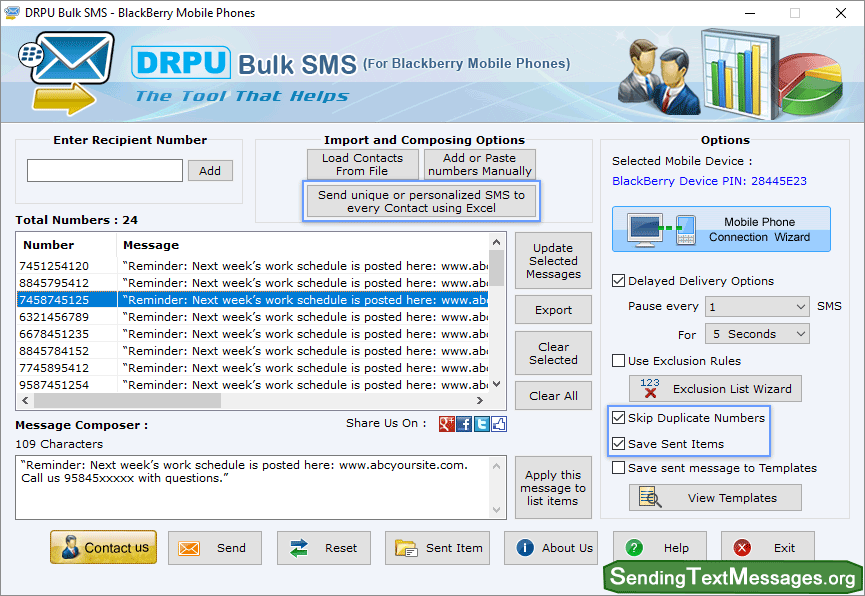Toggle Delayed Delivery Options checkbox
The width and height of the screenshot is (865, 596).
tap(618, 281)
